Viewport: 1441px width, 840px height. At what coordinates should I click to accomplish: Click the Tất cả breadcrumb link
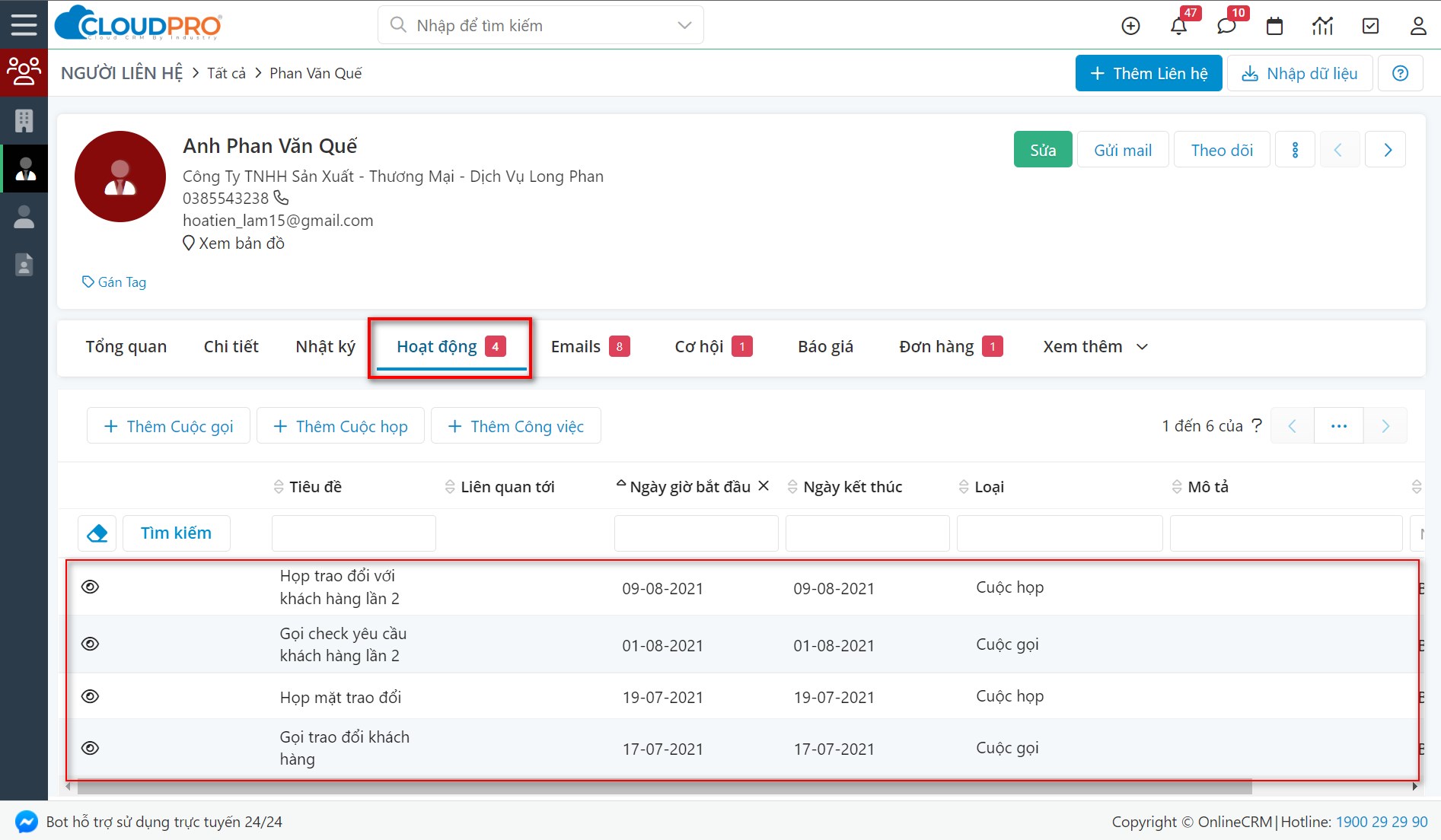click(x=227, y=73)
